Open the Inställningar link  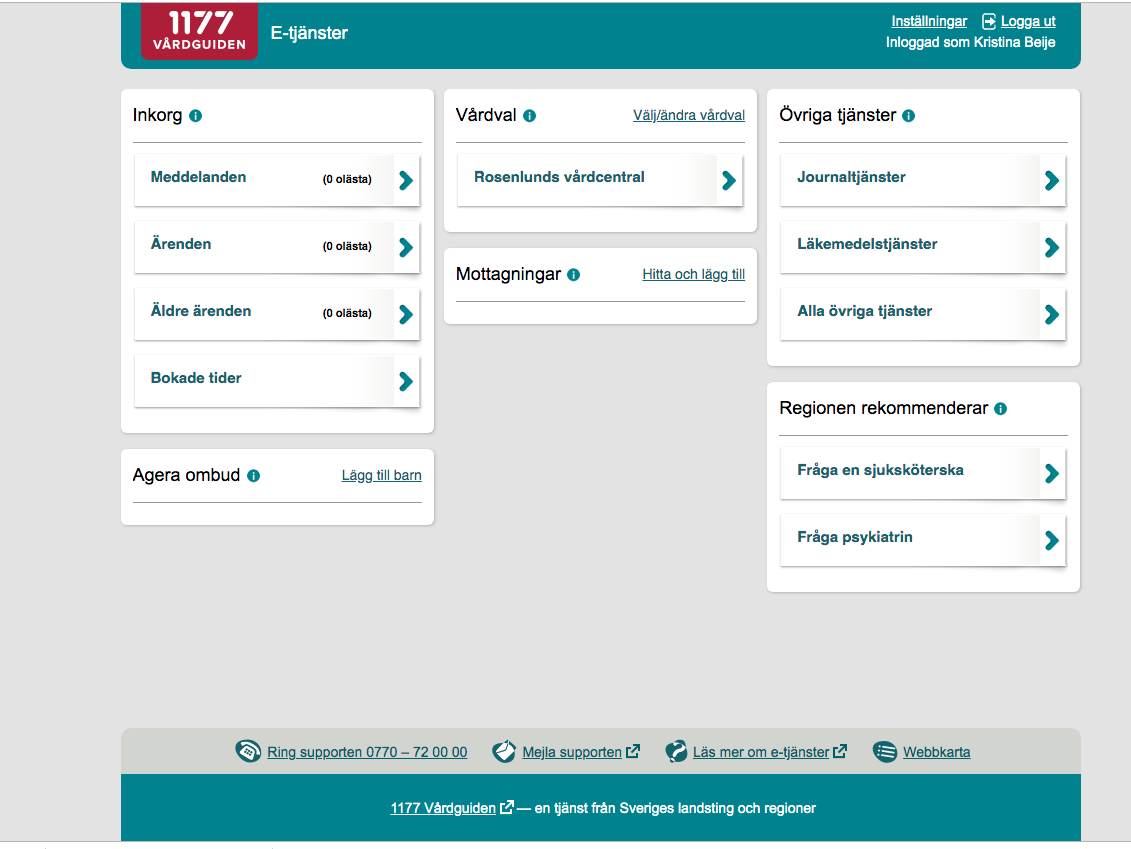click(928, 21)
